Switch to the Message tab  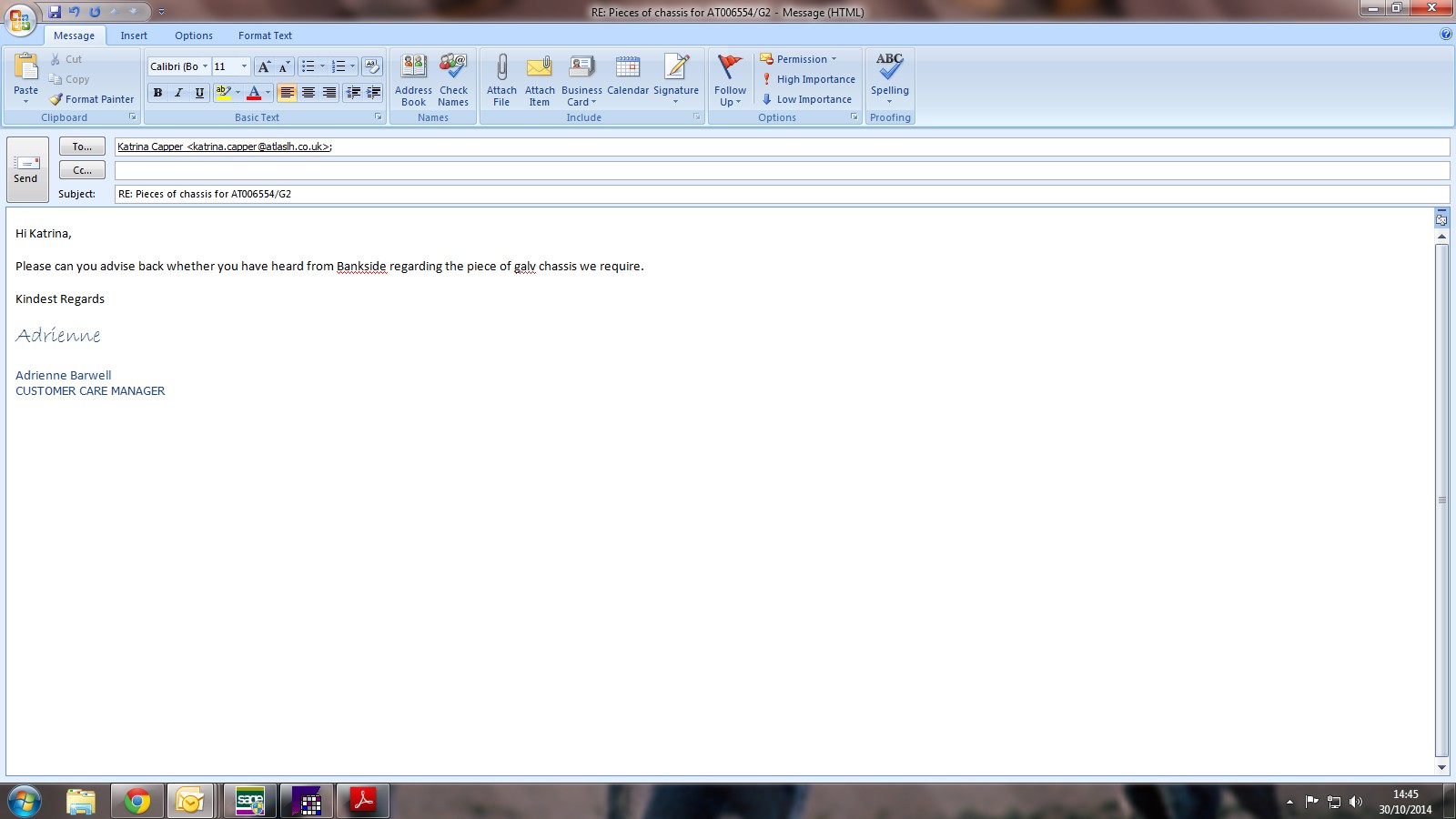[x=74, y=35]
